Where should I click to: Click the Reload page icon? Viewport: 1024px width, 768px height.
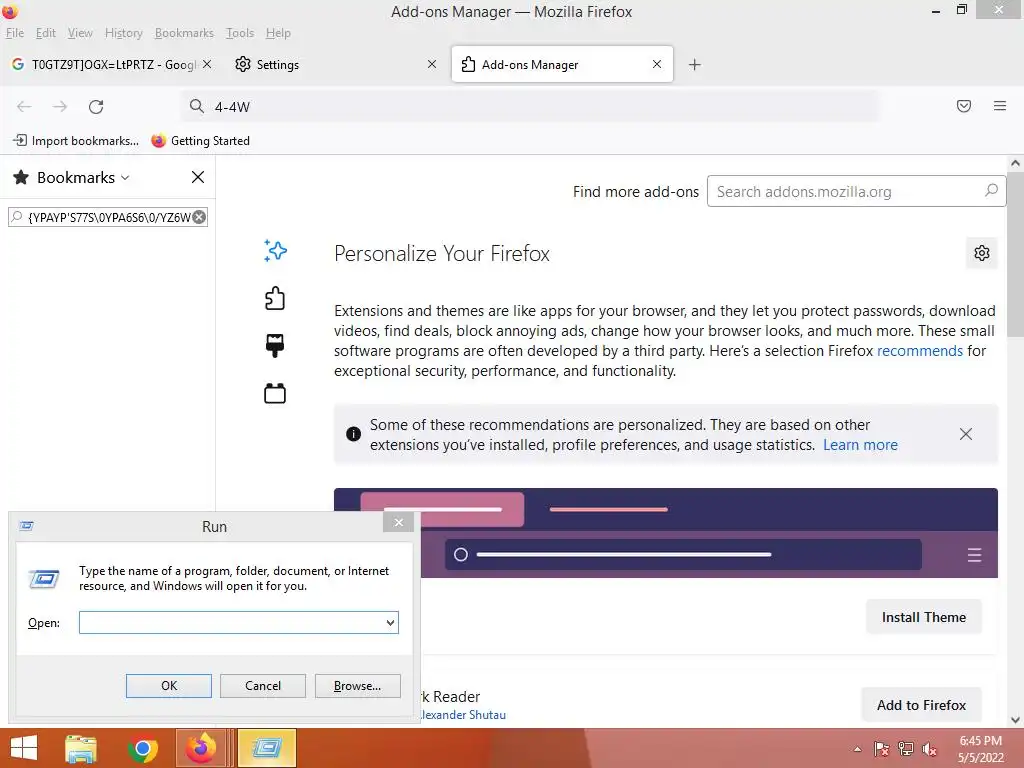coord(96,106)
